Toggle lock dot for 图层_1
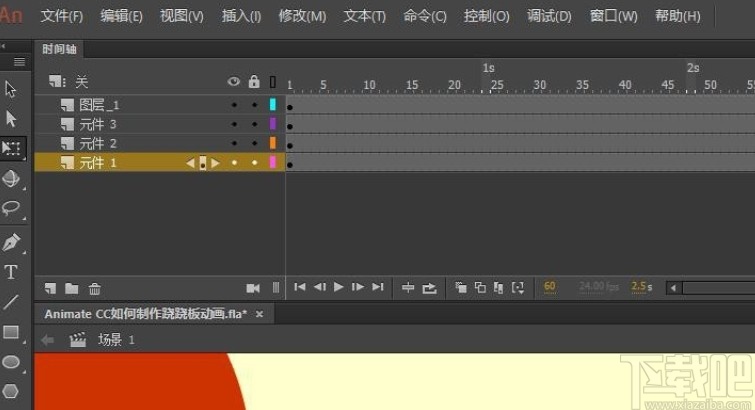The height and width of the screenshot is (410, 755). click(254, 105)
